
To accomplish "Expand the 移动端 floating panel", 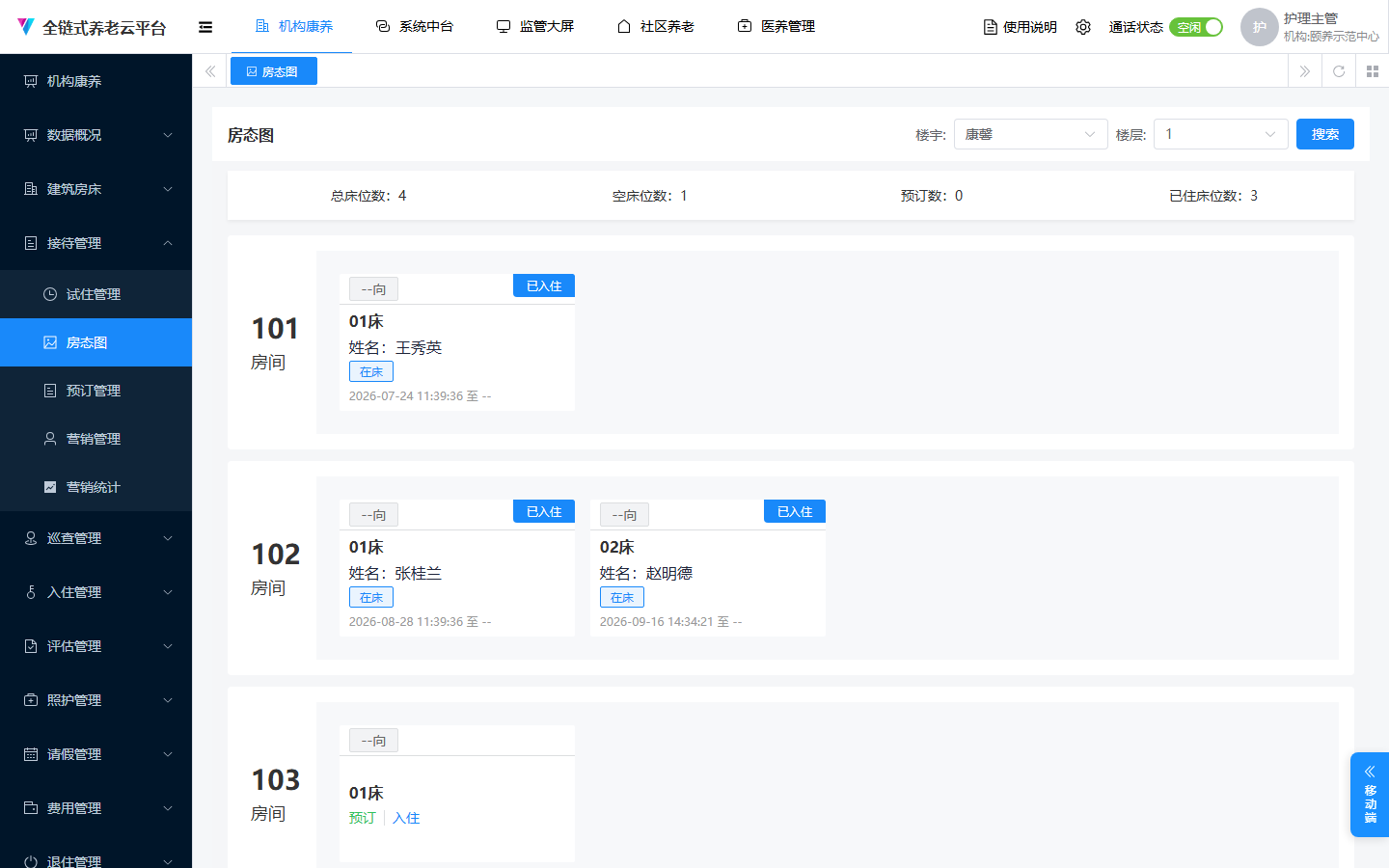I will click(1370, 795).
